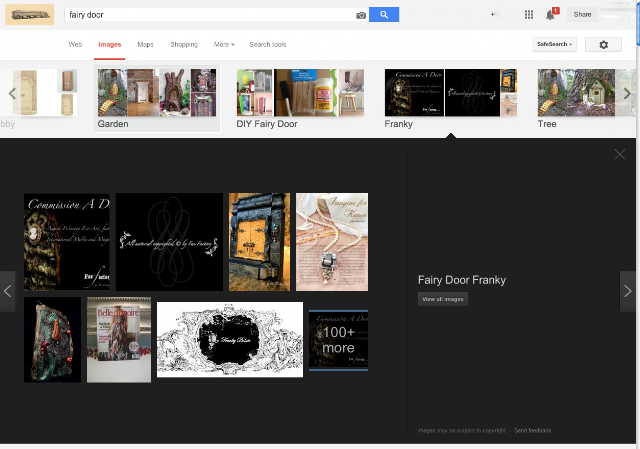Select the Images tab
640x449 pixels.
click(x=109, y=44)
